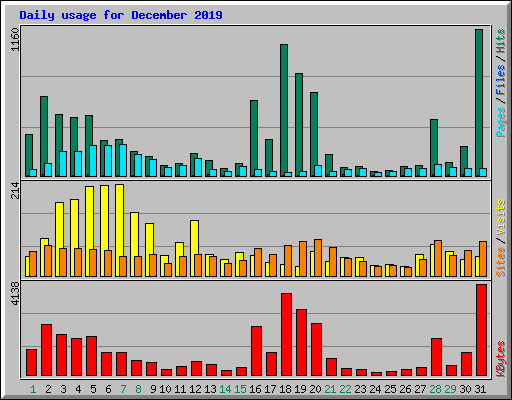Image resolution: width=512 pixels, height=400 pixels.
Task: Click day label 26 on the axis
Action: (405, 389)
